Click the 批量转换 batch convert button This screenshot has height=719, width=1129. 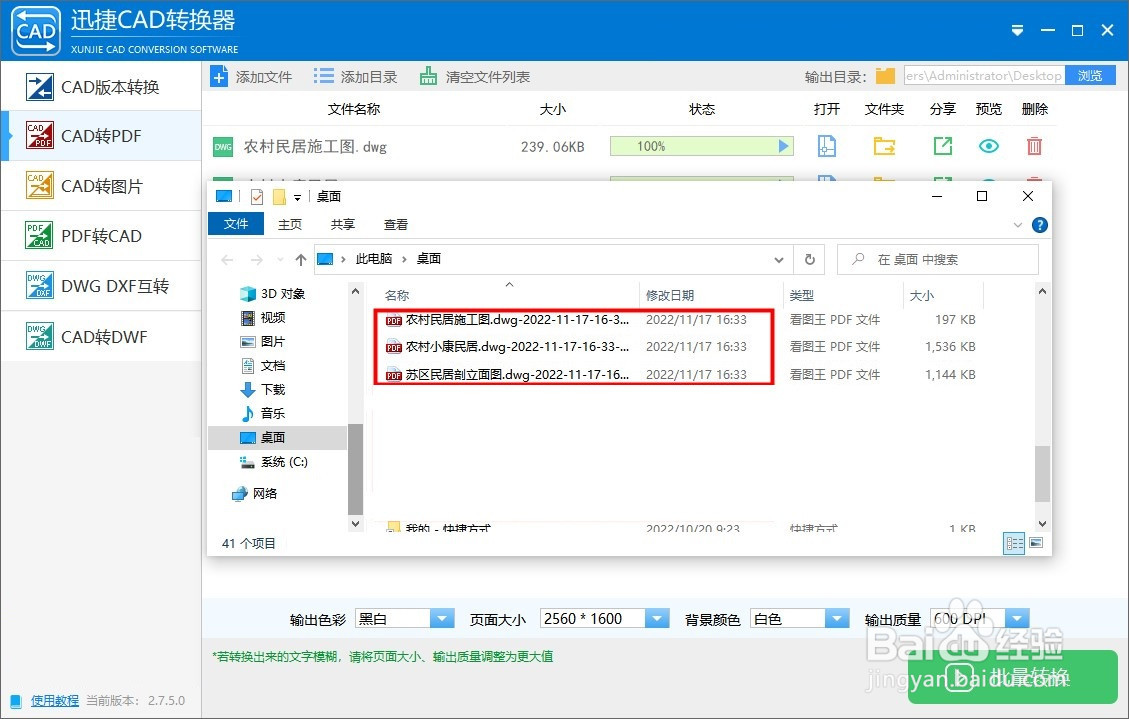[1012, 677]
